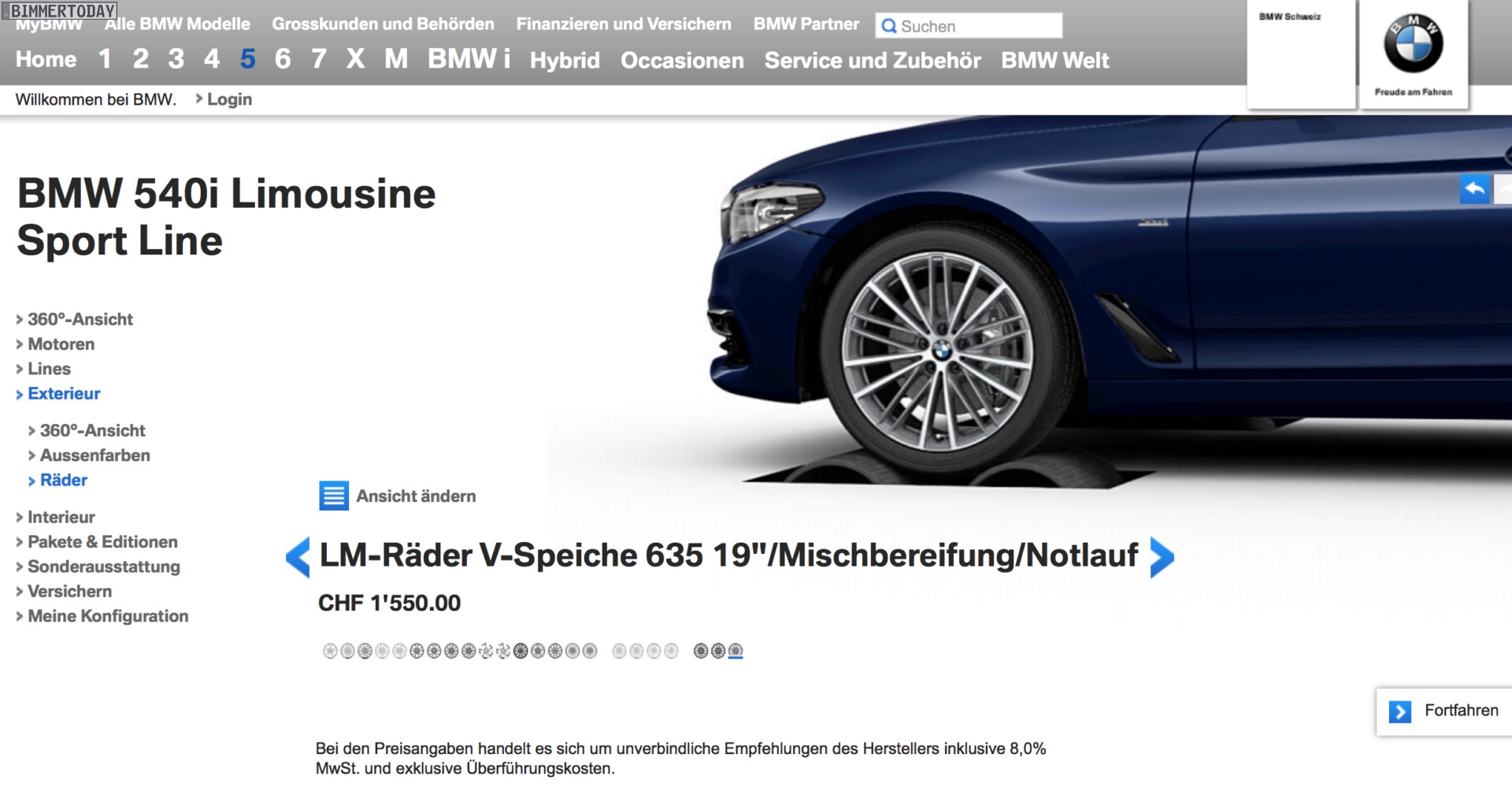Open Aussenfarben under Exterieur
1512x806 pixels.
94,455
